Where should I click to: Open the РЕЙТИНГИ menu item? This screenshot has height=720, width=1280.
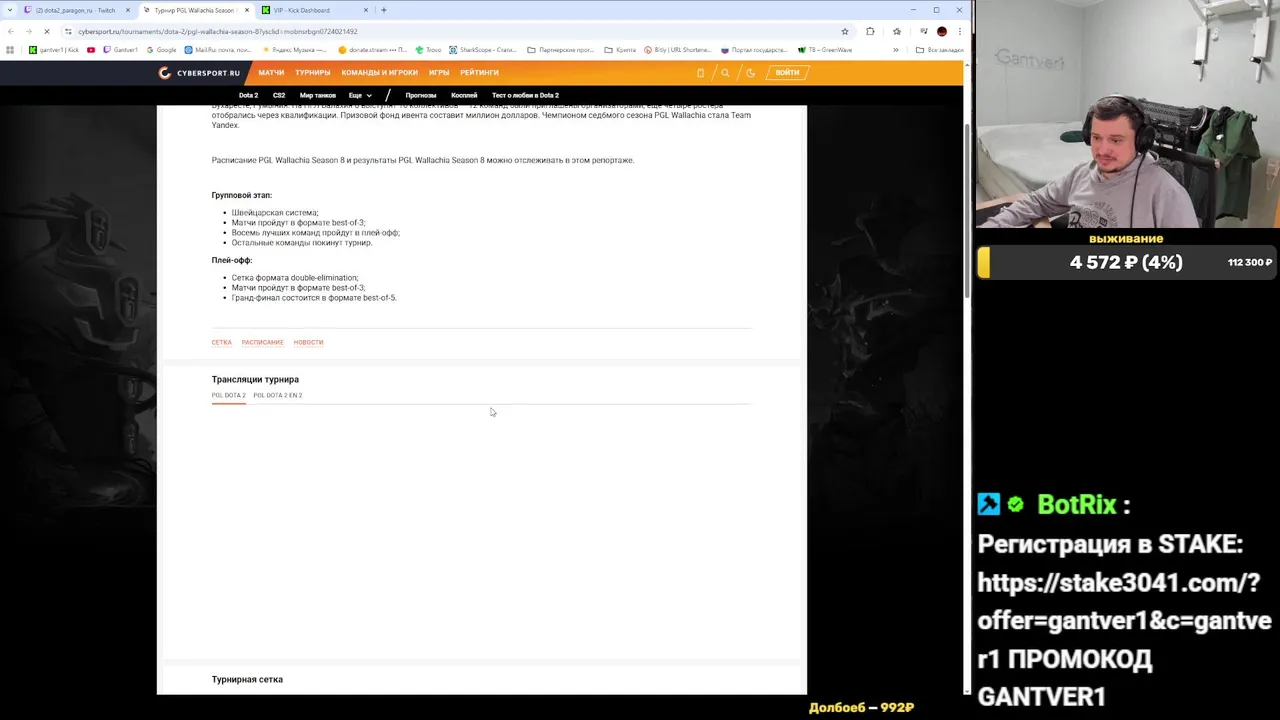point(479,72)
